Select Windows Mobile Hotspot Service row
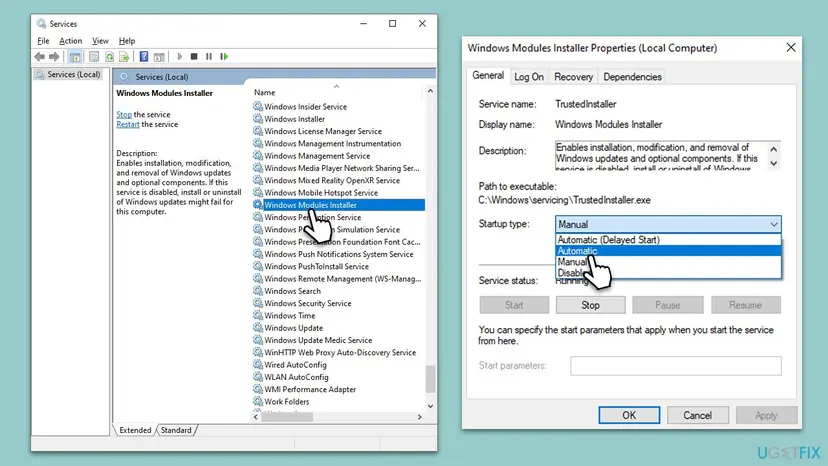 point(338,193)
